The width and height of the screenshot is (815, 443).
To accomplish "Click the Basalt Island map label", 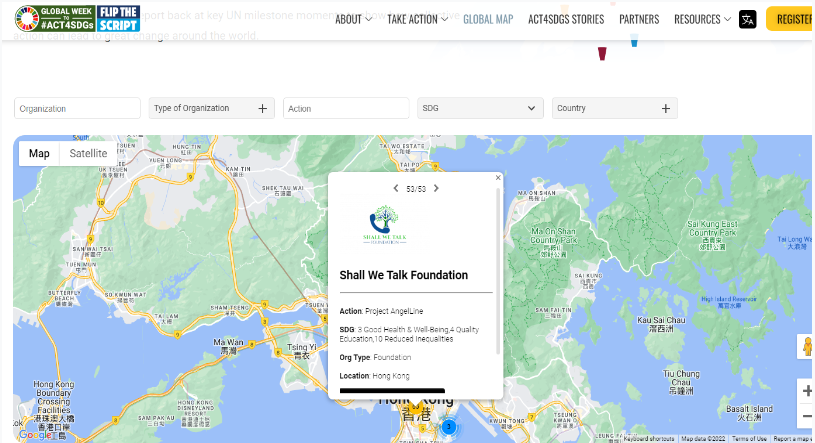I will tap(749, 413).
